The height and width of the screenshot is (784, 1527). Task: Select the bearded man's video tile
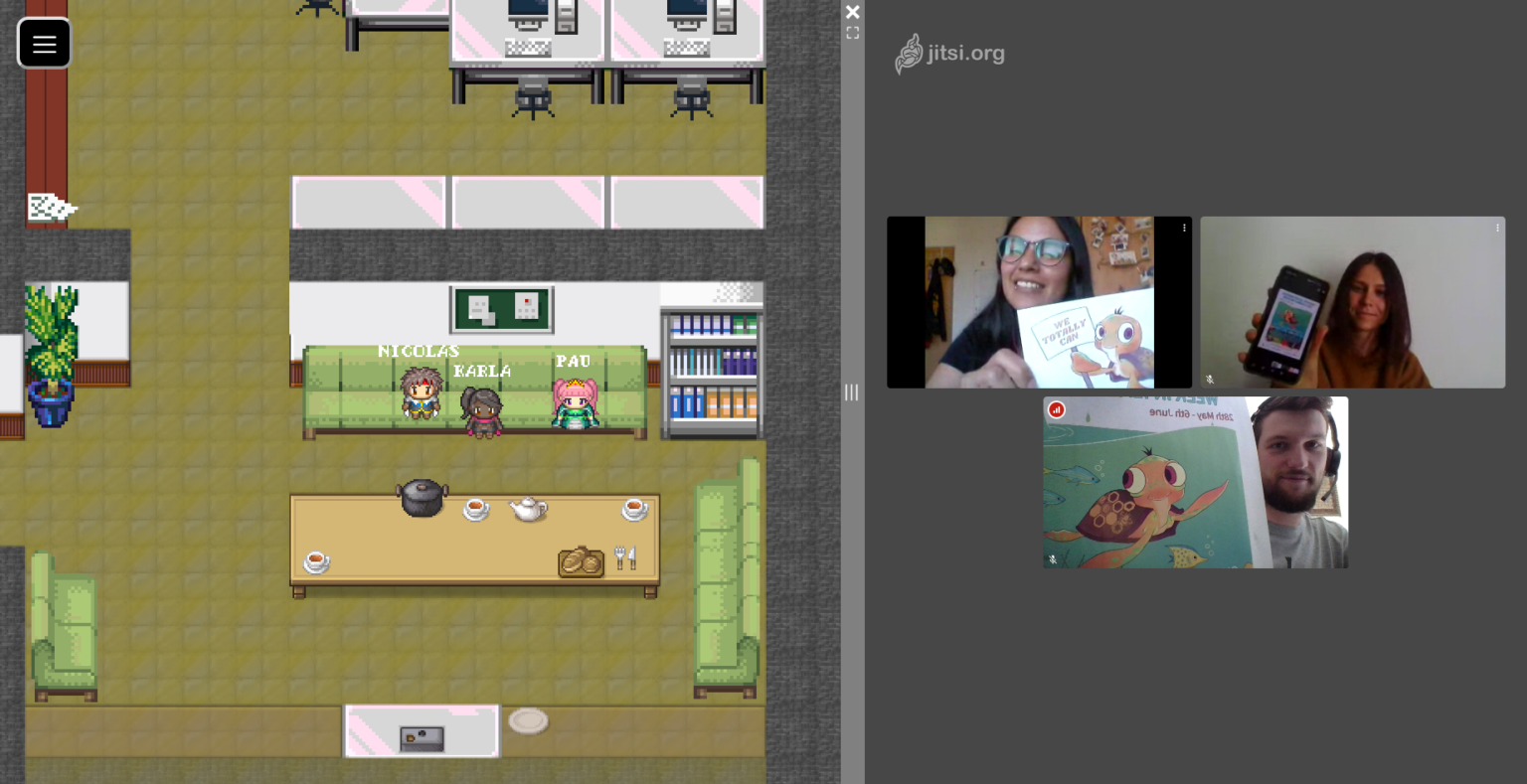pos(1195,483)
